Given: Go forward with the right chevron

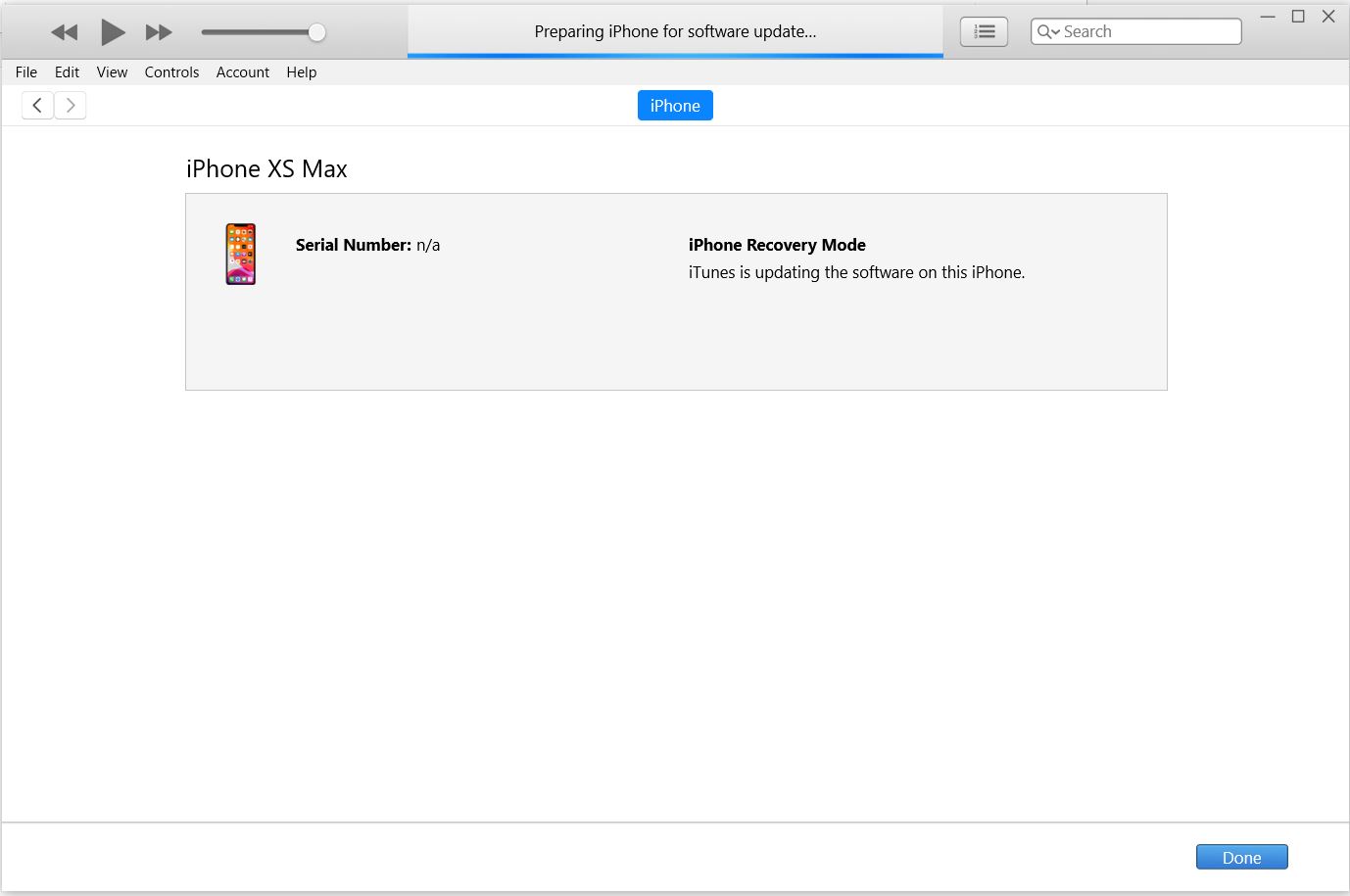Looking at the screenshot, I should coord(71,106).
